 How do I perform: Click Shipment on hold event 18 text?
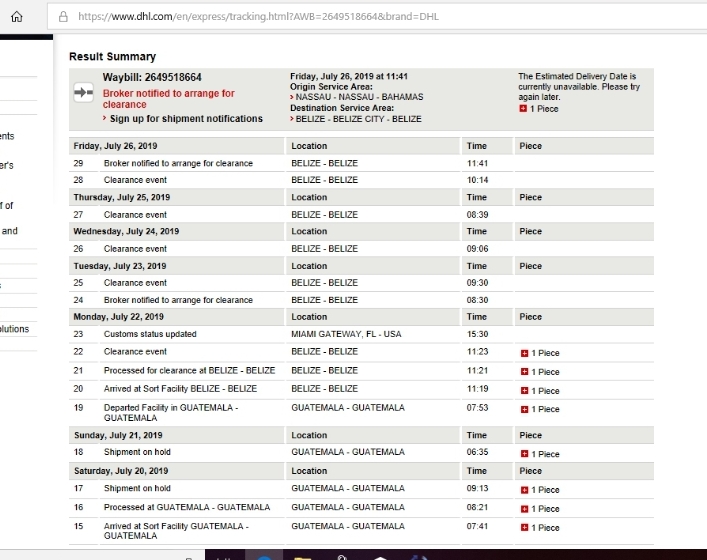tap(137, 452)
